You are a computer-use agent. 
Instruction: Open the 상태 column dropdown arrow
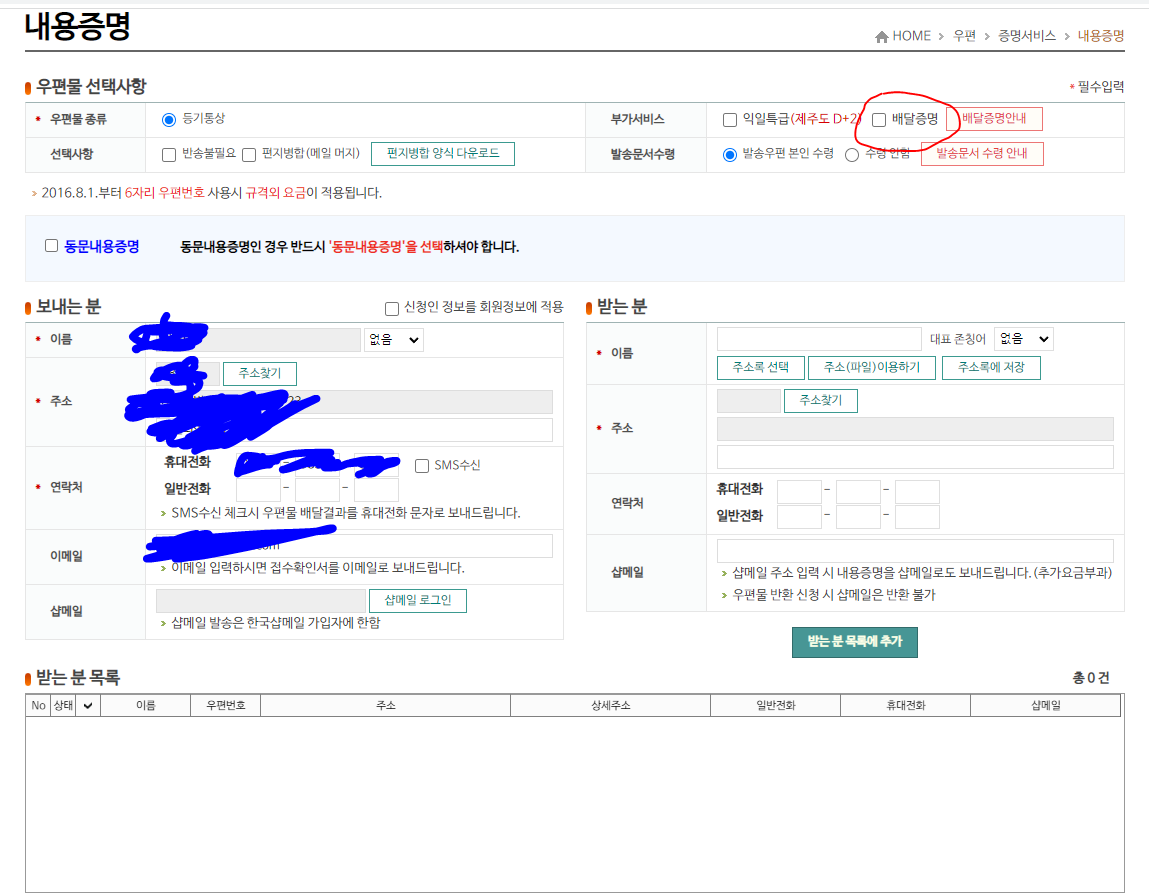click(88, 706)
